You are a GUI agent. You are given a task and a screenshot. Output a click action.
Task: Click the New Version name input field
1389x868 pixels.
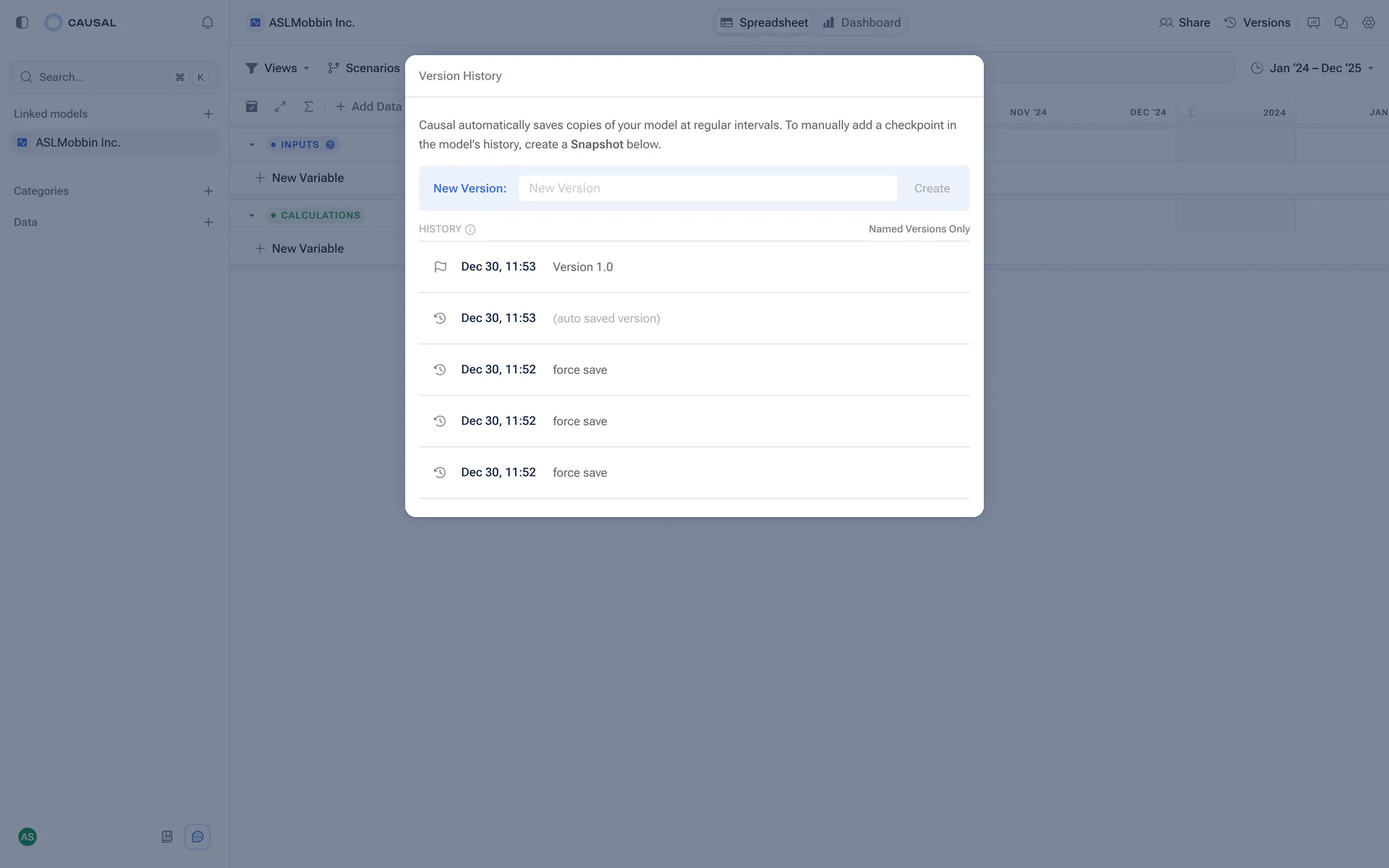pos(707,188)
